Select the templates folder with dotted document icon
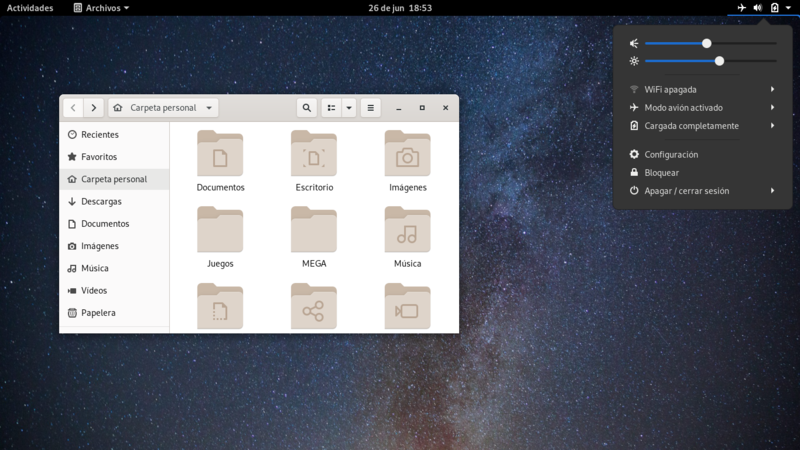This screenshot has width=800, height=450. pyautogui.click(x=220, y=306)
